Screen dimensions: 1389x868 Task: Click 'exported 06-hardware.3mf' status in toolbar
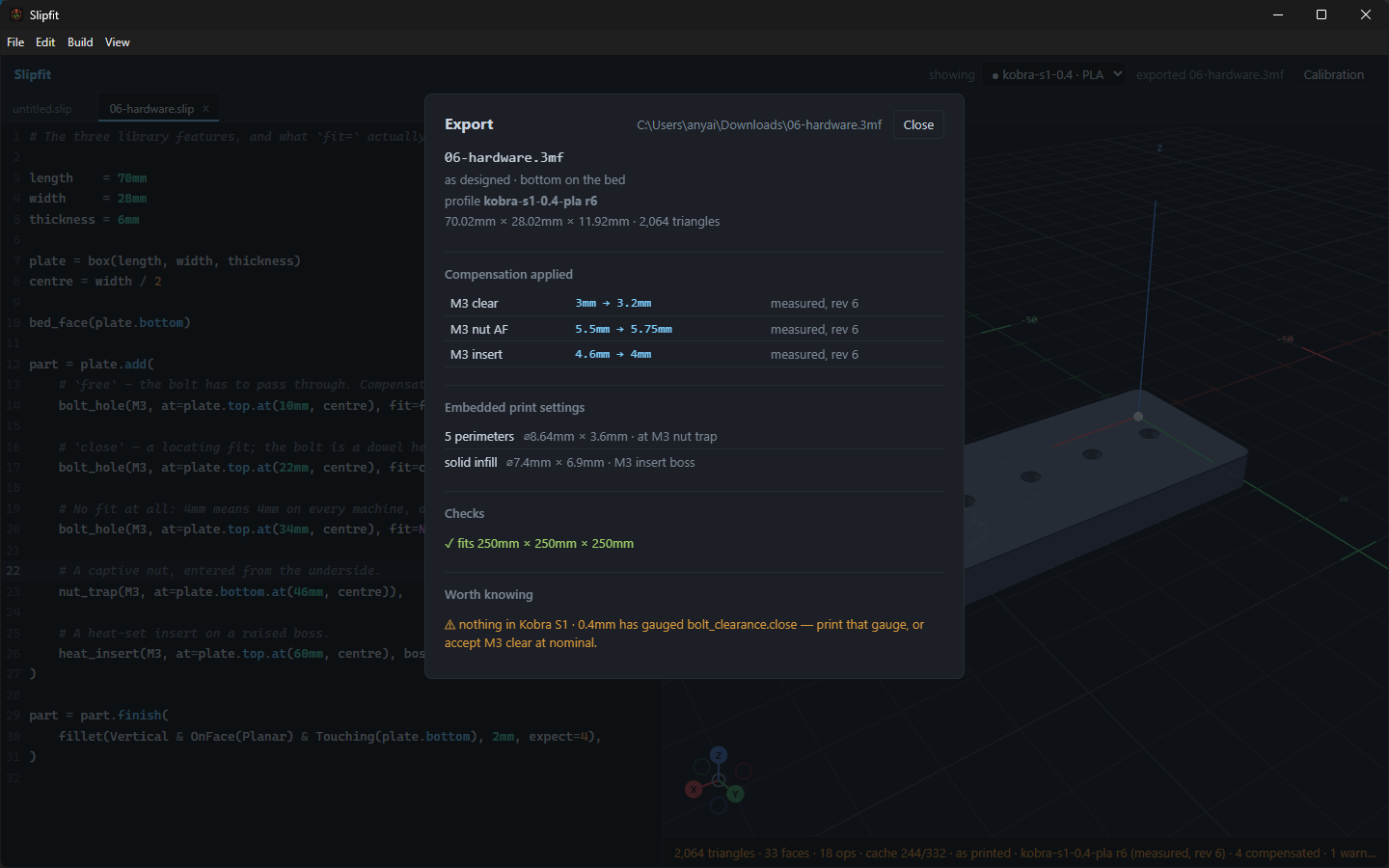(1210, 74)
